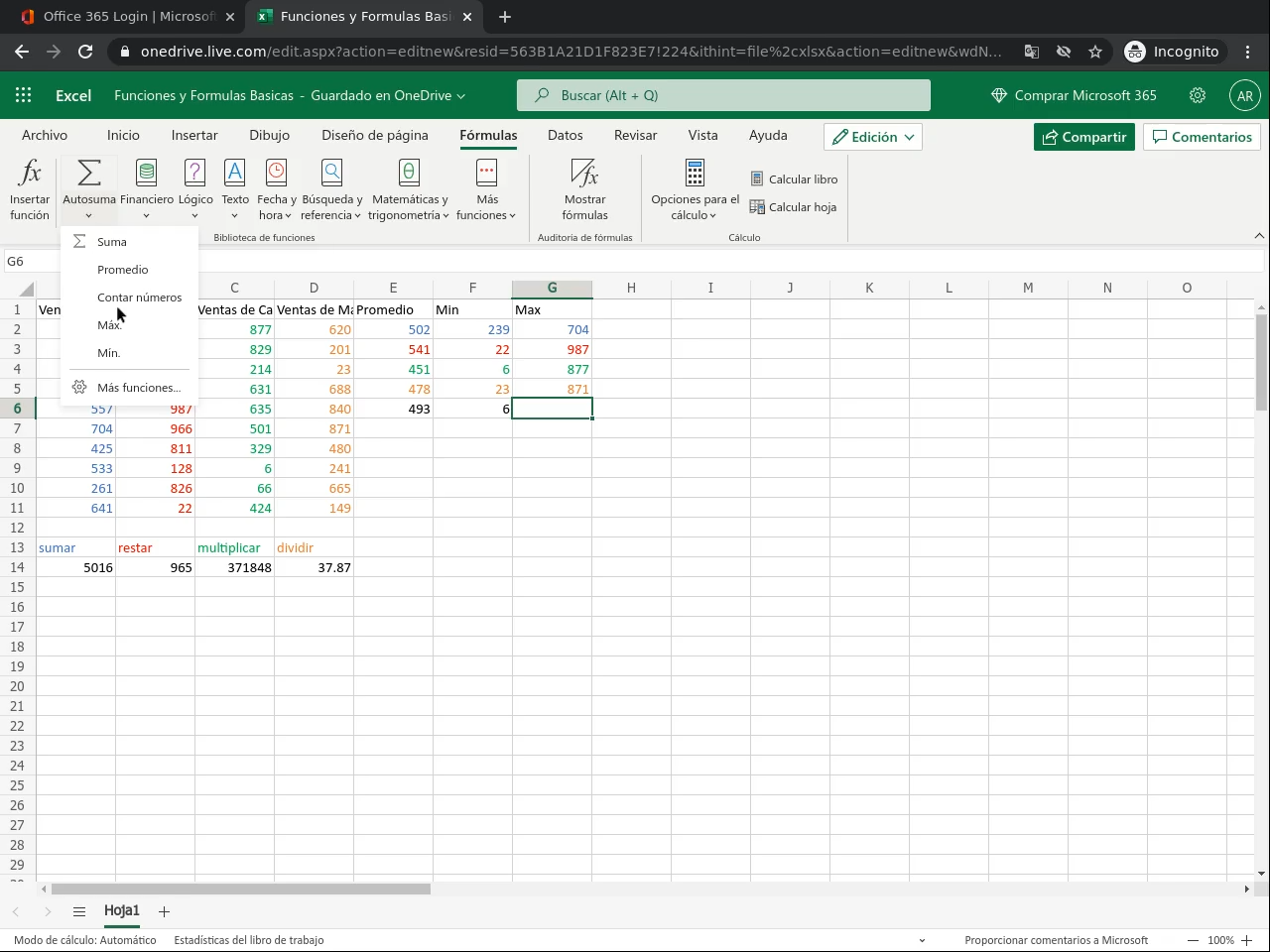The image size is (1270, 952).
Task: Open Fecha y hora functions icon
Action: [x=276, y=174]
